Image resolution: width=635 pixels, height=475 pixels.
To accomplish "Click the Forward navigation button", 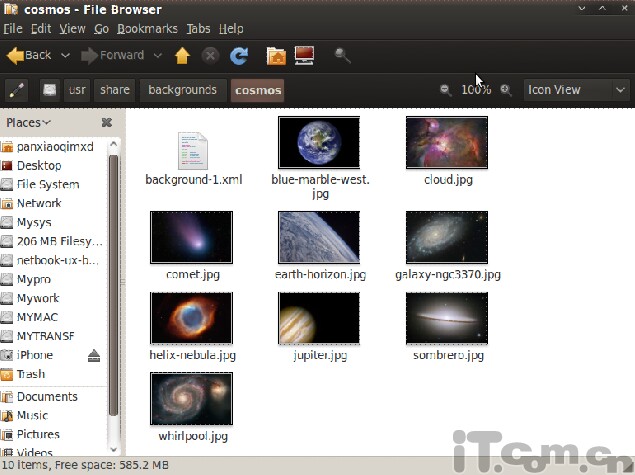I will tap(113, 55).
